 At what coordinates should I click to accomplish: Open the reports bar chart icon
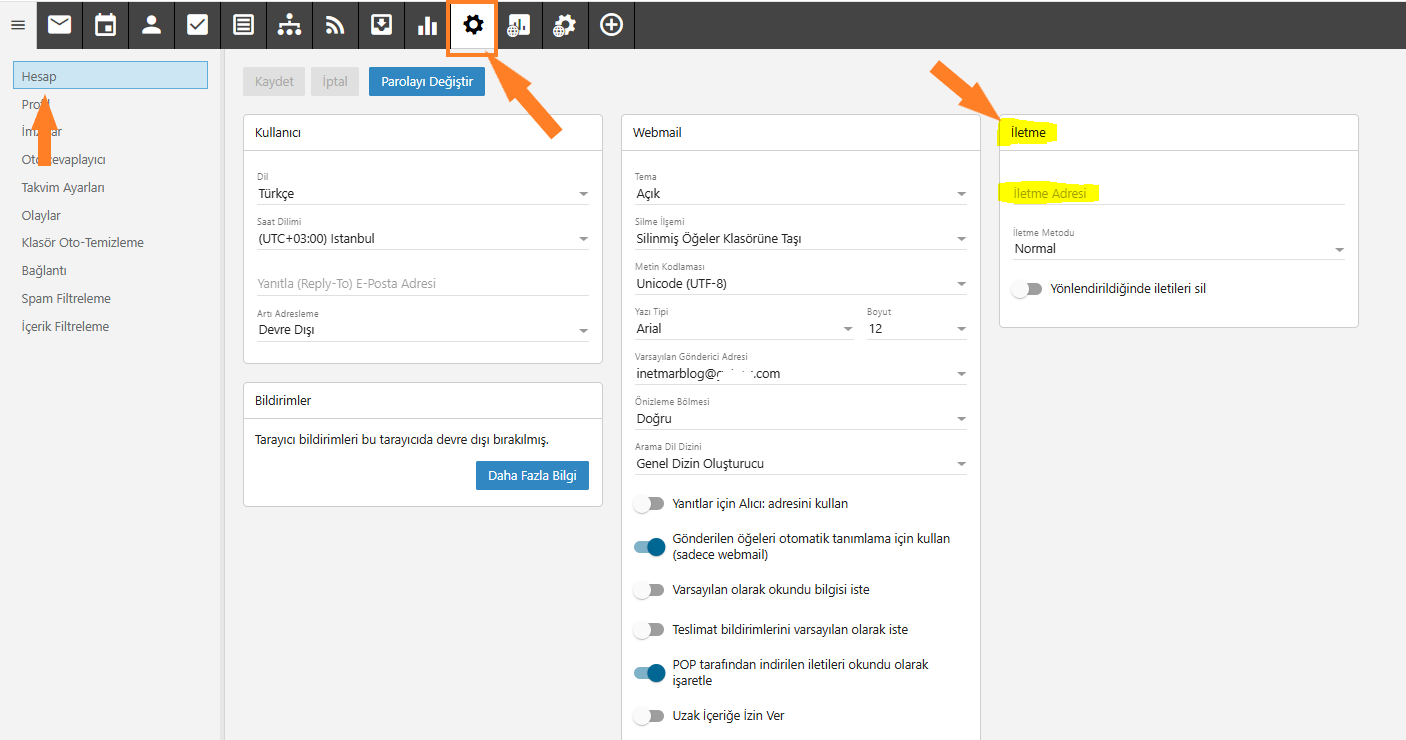tap(427, 25)
